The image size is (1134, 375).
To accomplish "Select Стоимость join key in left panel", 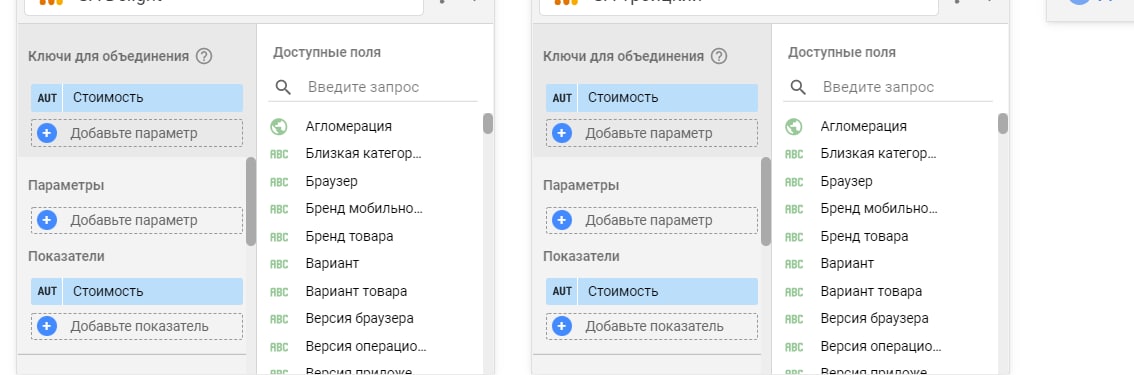I will click(137, 98).
